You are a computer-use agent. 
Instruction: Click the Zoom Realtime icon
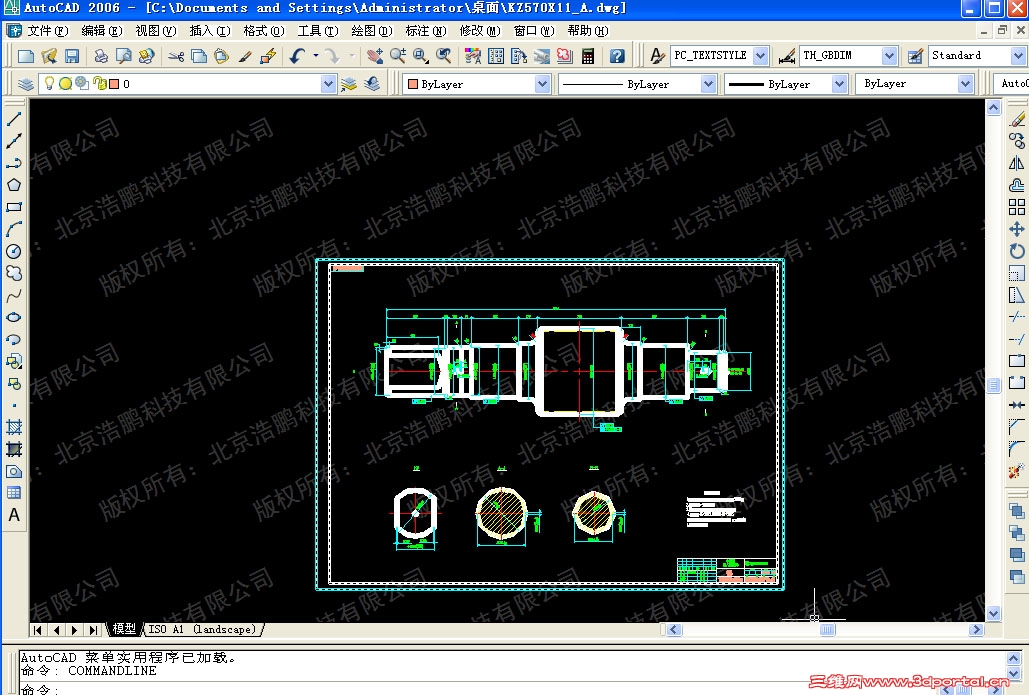tap(398, 56)
